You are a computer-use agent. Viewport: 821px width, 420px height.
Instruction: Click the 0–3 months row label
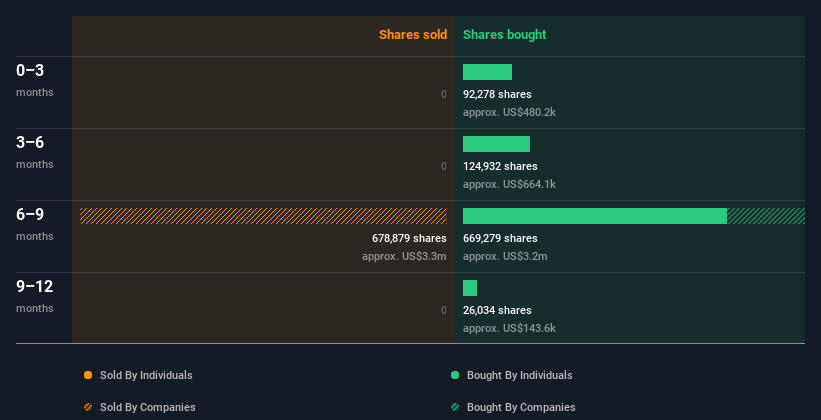coord(35,80)
